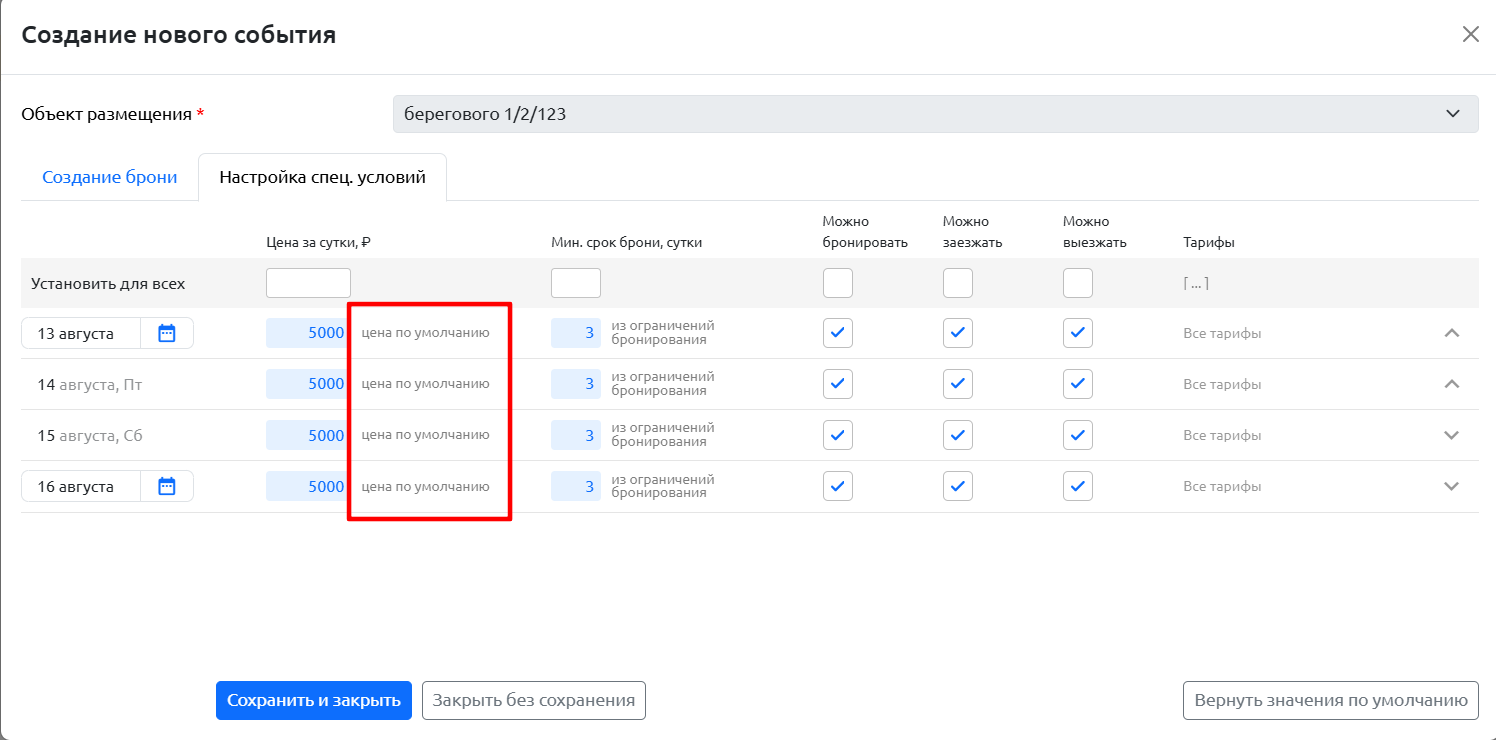Image resolution: width=1496 pixels, height=740 pixels.
Task: Toggle Можно выезжать in Установить для всех row
Action: (x=1078, y=283)
